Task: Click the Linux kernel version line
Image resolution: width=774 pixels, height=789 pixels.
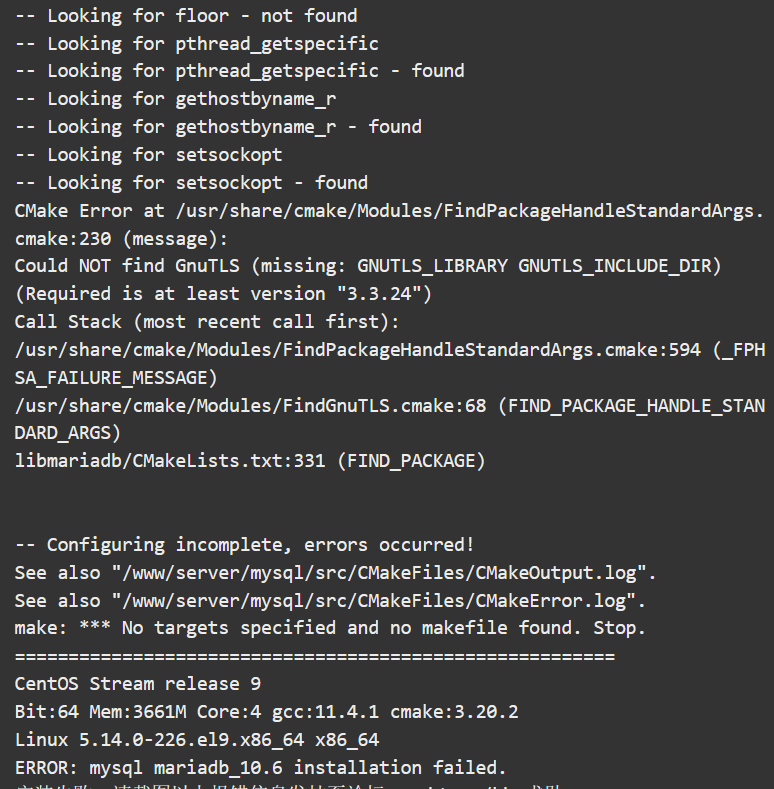Action: [x=197, y=740]
